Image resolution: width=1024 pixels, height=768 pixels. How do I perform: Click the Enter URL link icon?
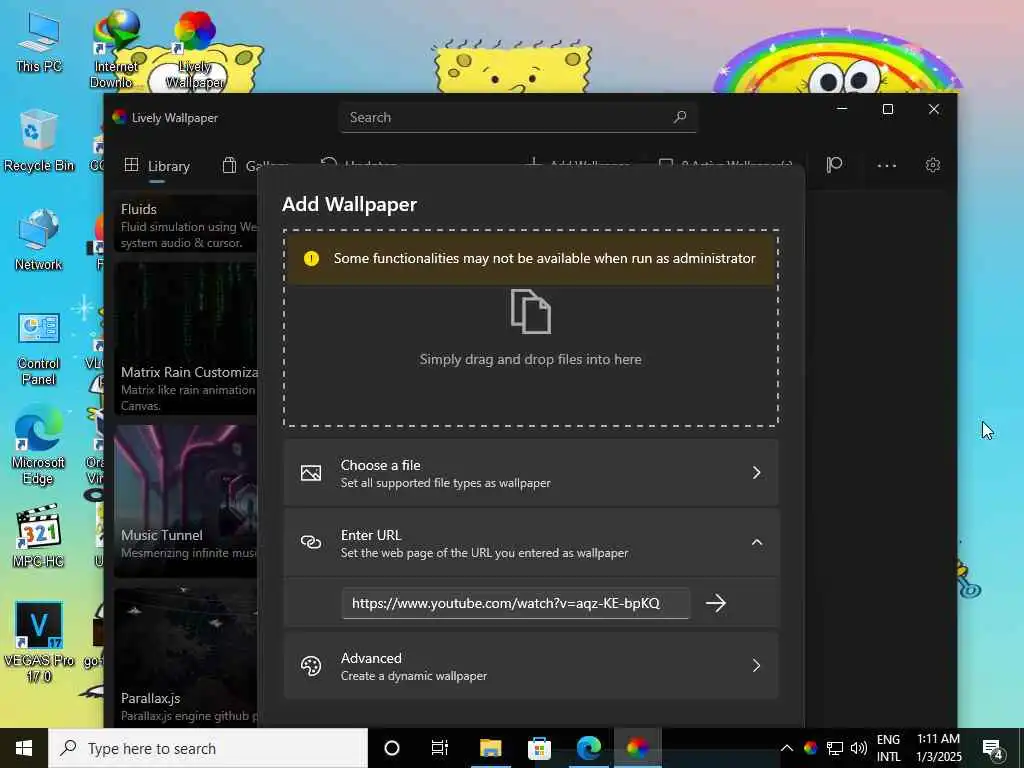pyautogui.click(x=311, y=542)
